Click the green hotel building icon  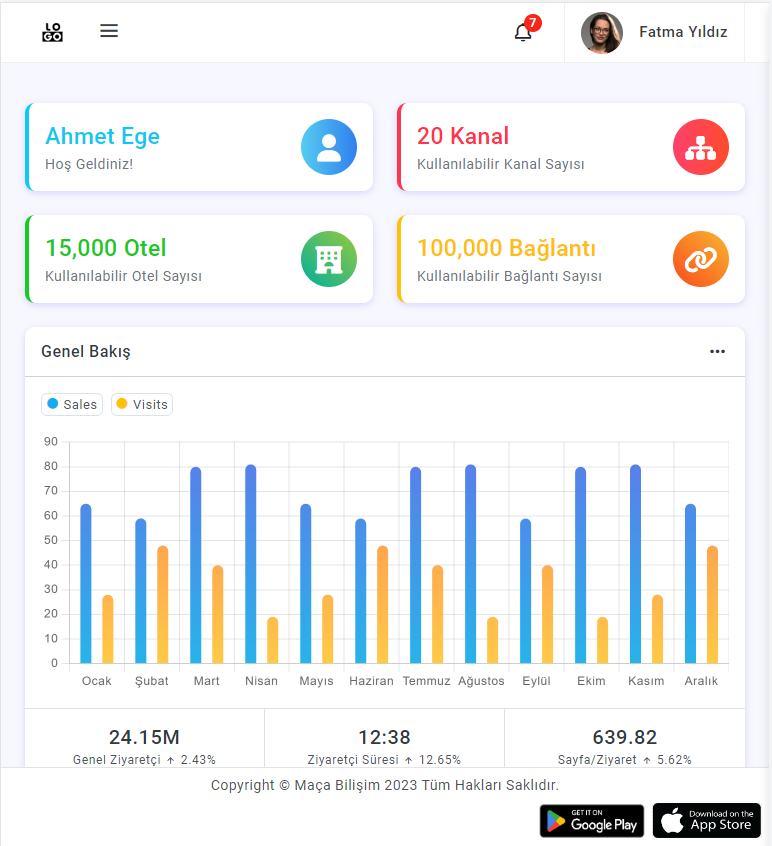[328, 259]
